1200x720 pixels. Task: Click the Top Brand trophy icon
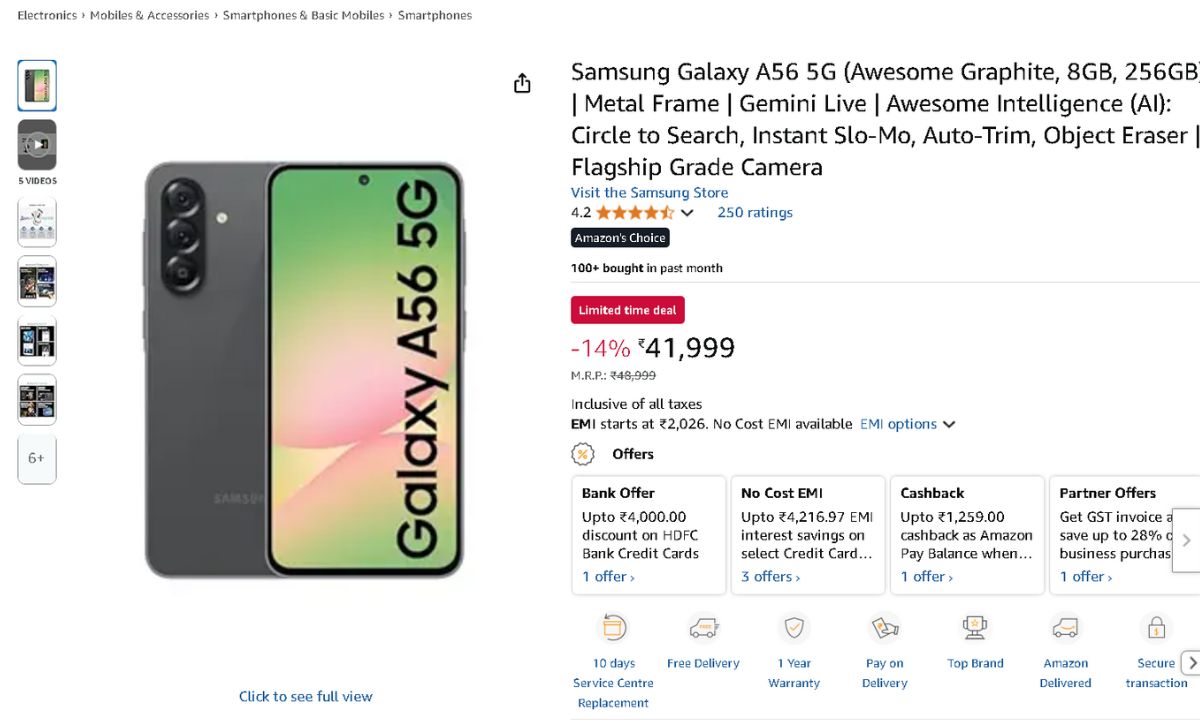[975, 628]
